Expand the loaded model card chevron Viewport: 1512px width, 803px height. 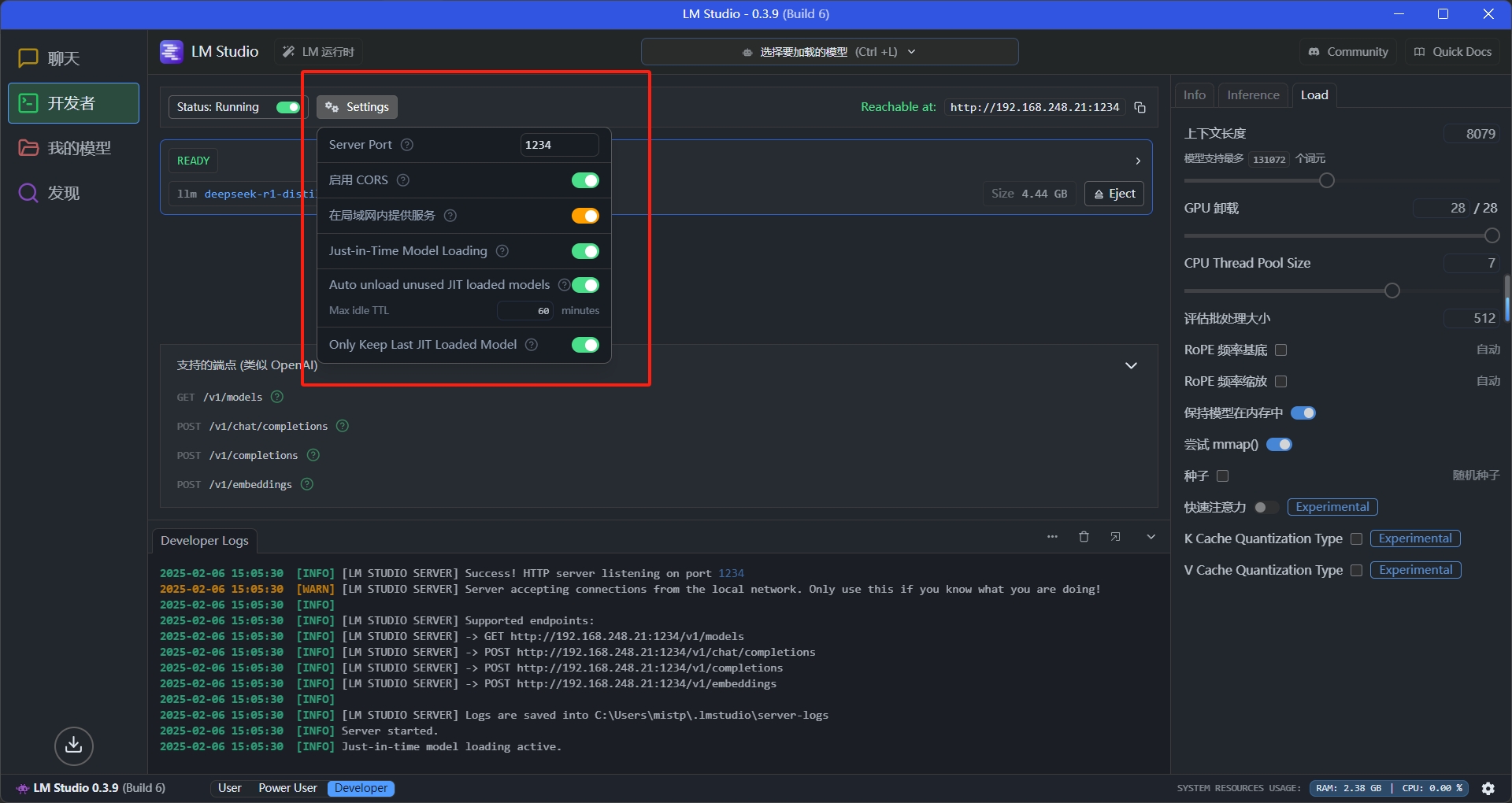point(1138,161)
